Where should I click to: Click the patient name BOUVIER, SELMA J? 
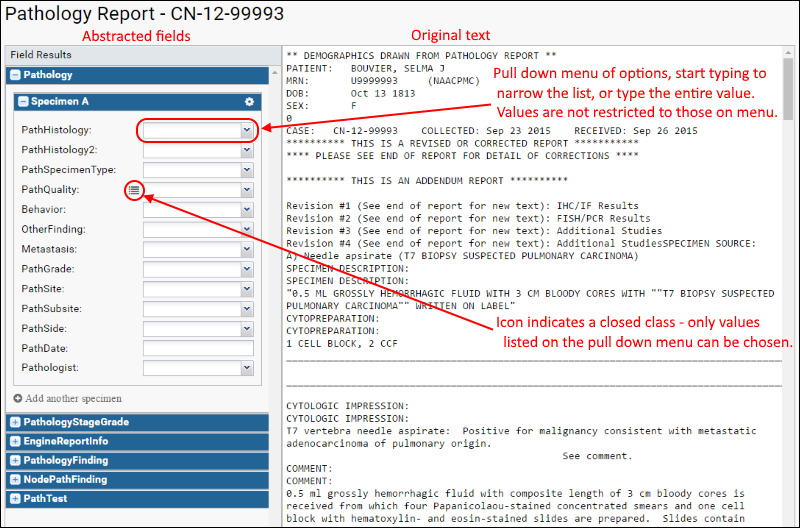coord(397,68)
